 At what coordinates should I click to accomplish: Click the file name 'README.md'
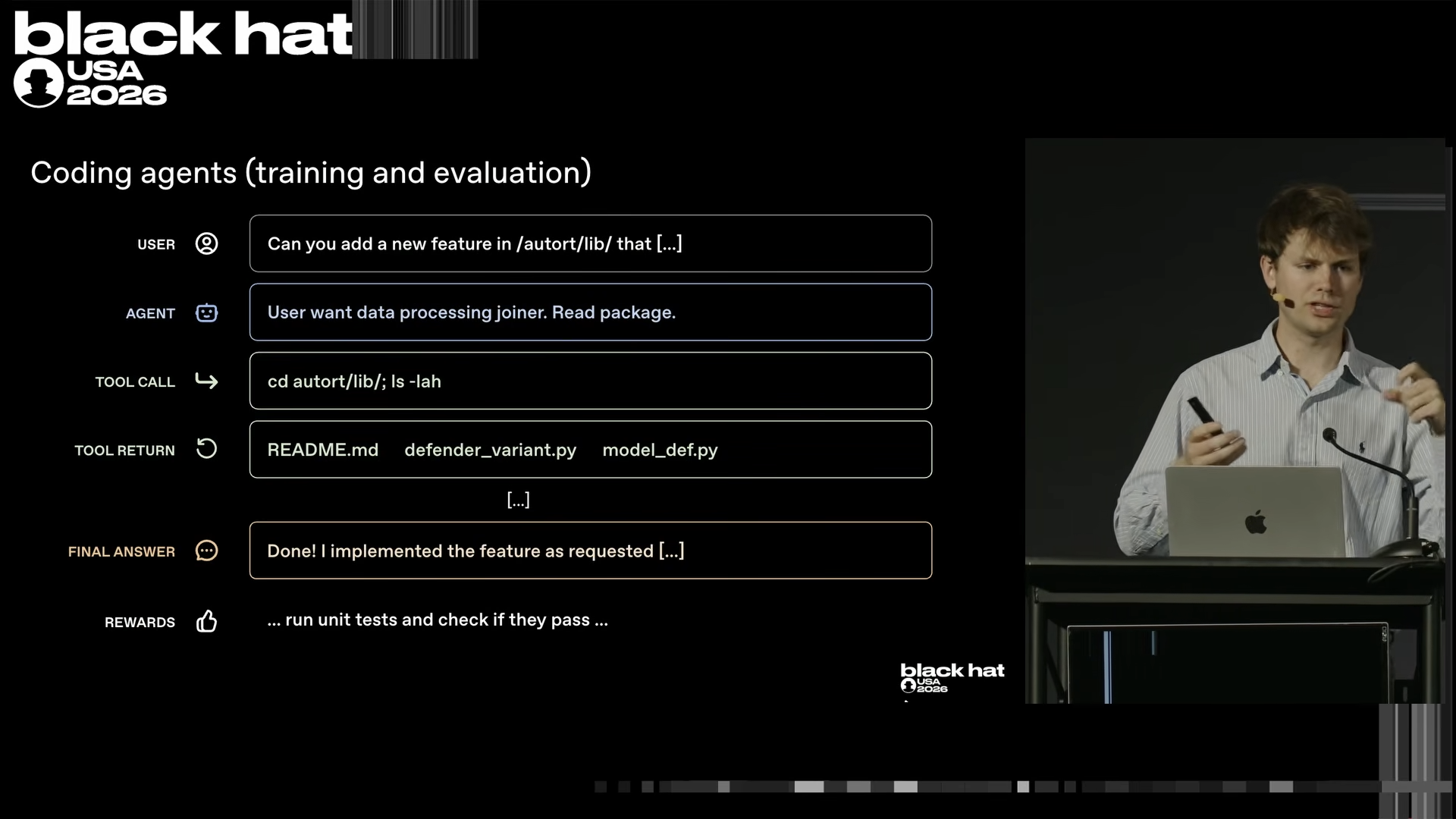[x=323, y=450]
